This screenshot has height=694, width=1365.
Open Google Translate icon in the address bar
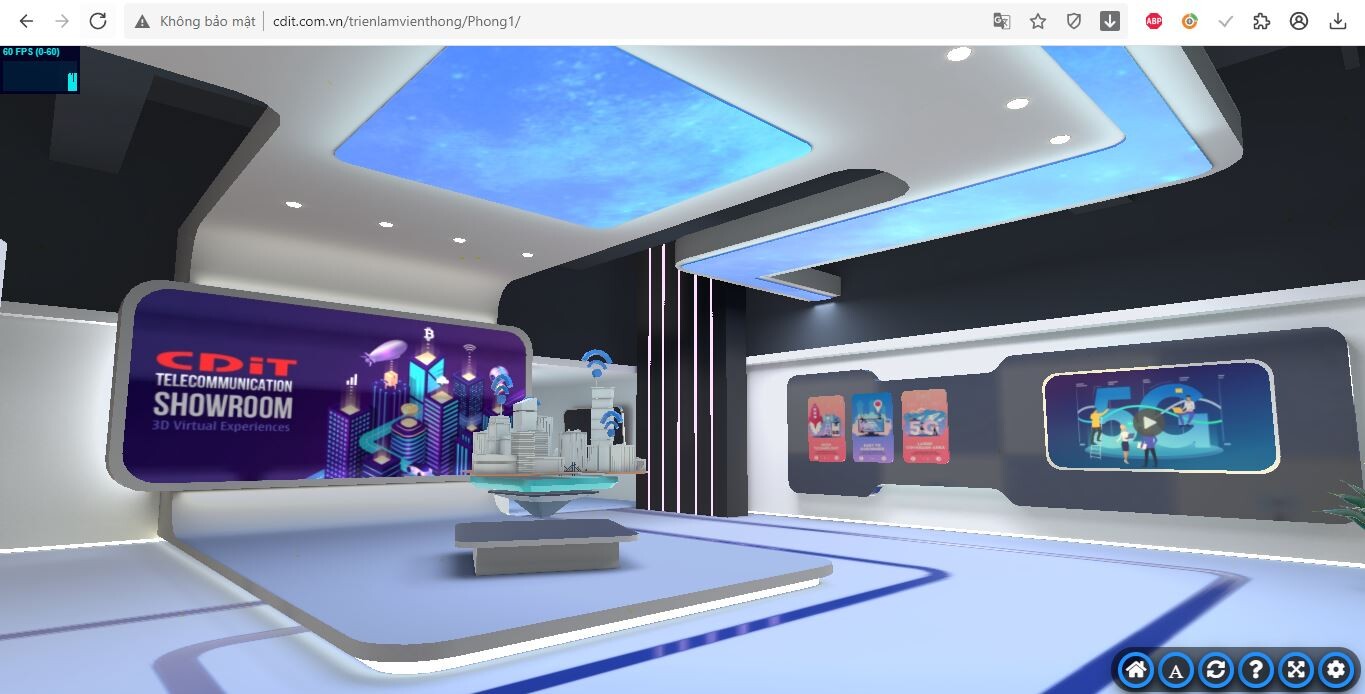point(1001,19)
